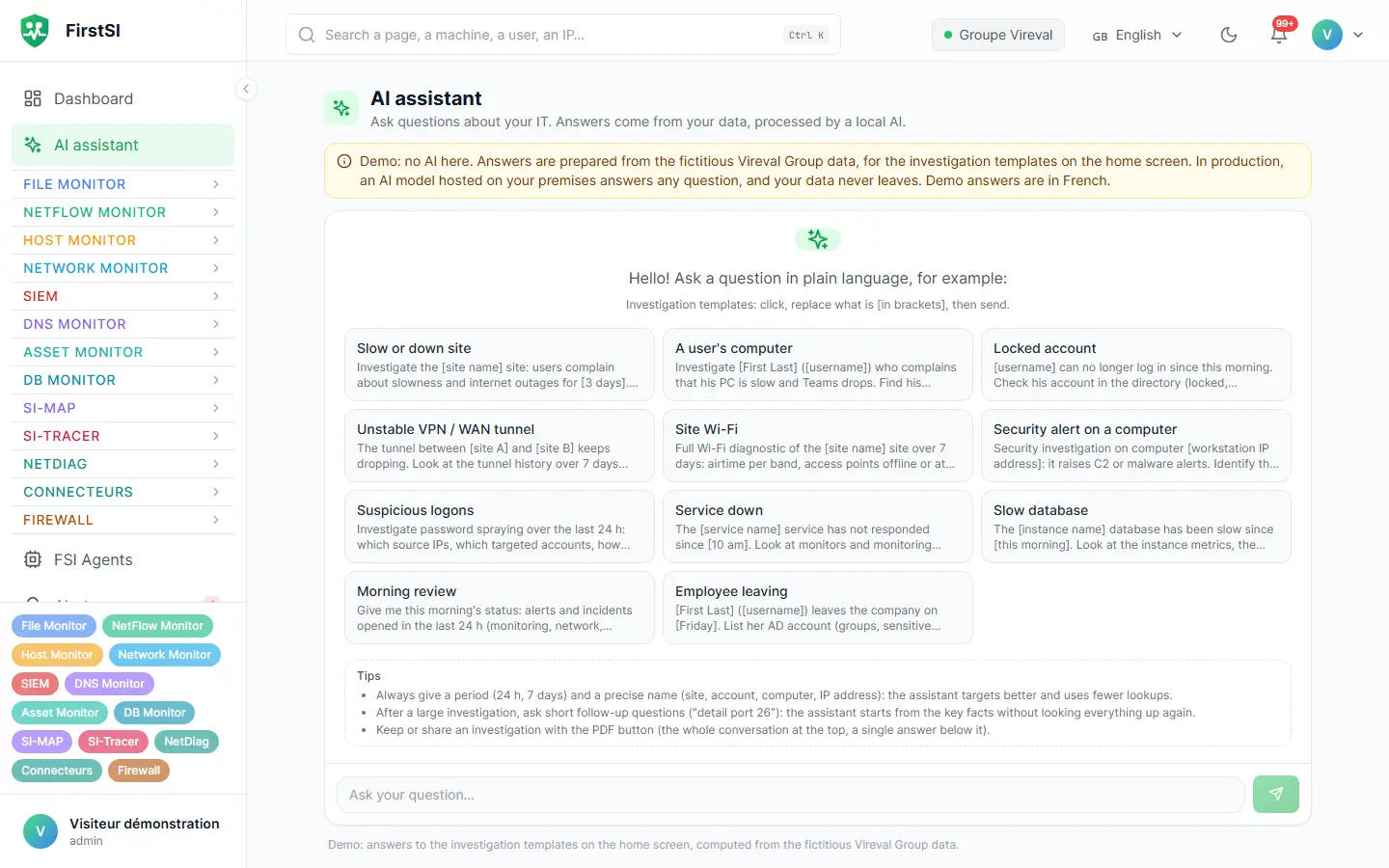Expand the DB MONITOR section
Viewport: 1389px width, 868px height.
click(x=123, y=380)
